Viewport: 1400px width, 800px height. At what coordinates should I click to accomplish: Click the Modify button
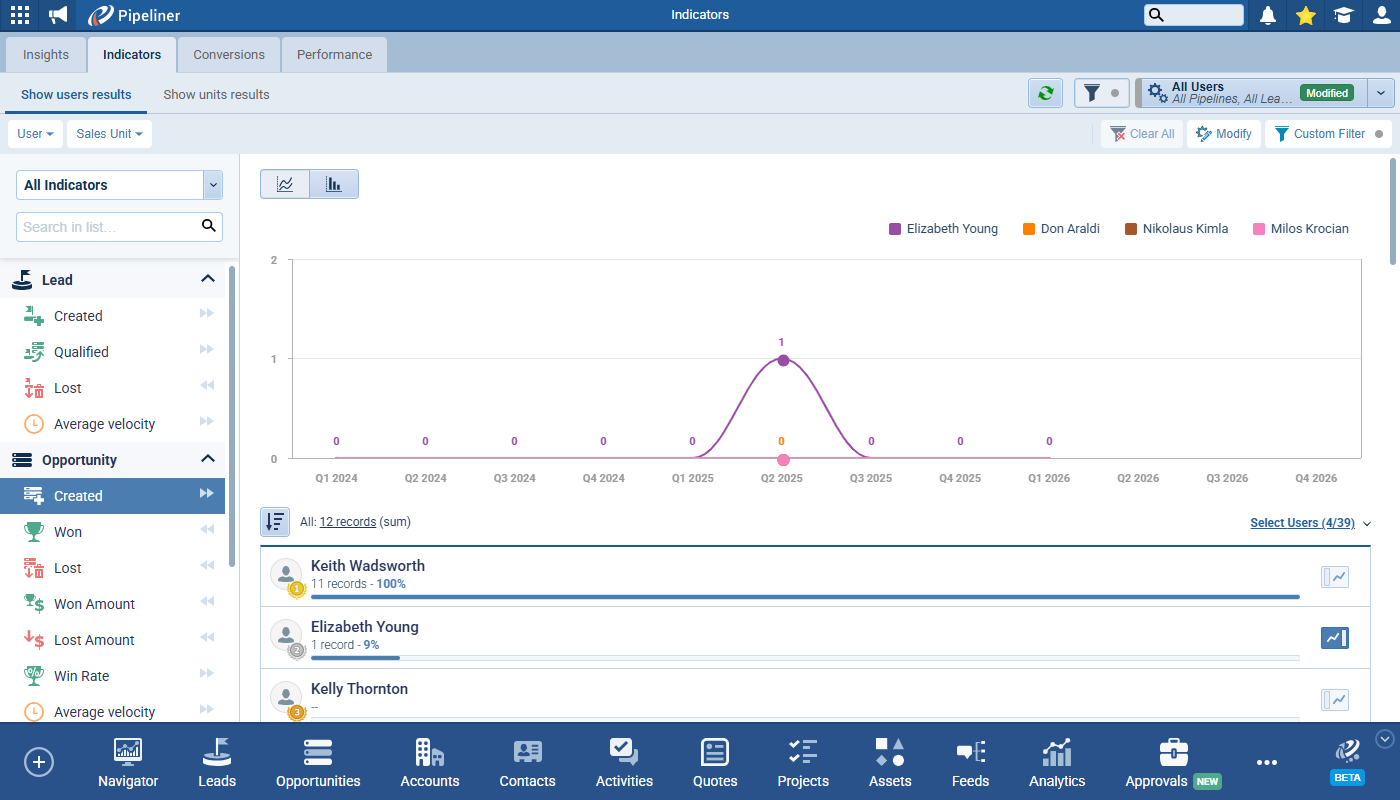coord(1224,134)
